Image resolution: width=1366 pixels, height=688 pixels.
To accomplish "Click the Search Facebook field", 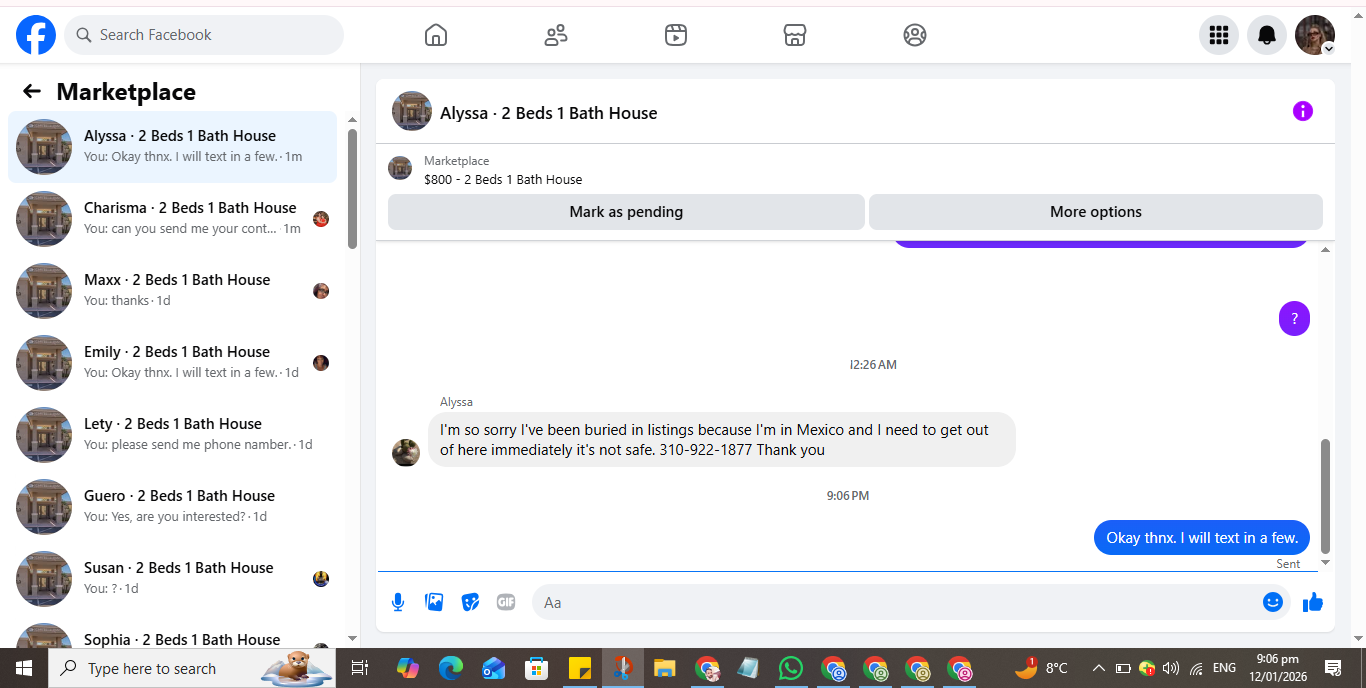I will 204,35.
